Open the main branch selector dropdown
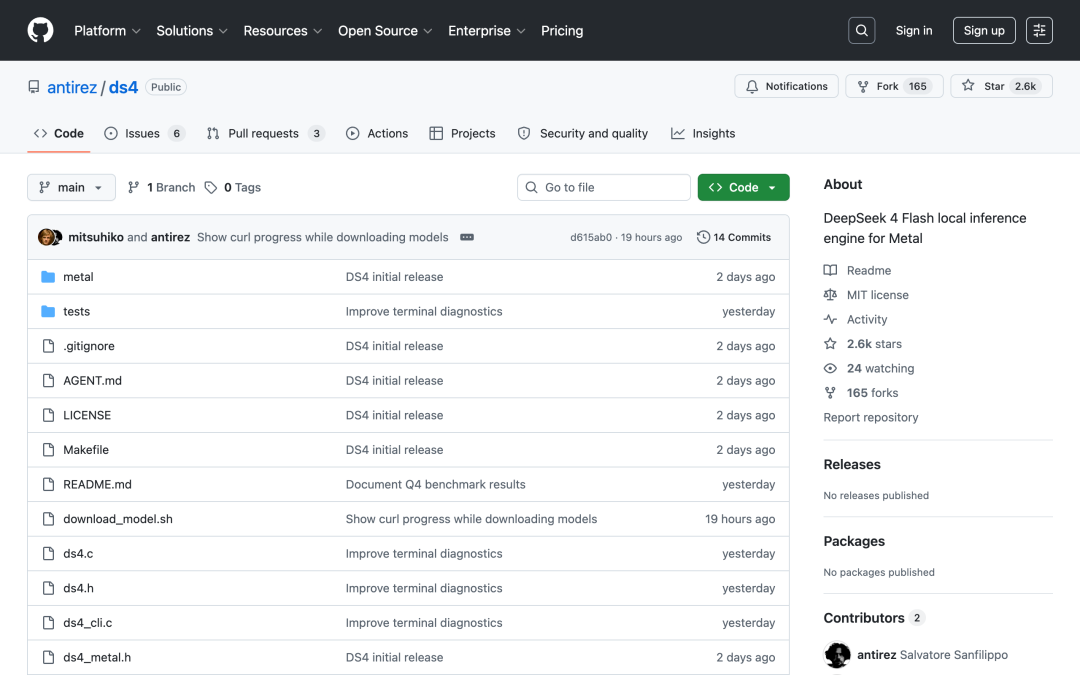 72,187
